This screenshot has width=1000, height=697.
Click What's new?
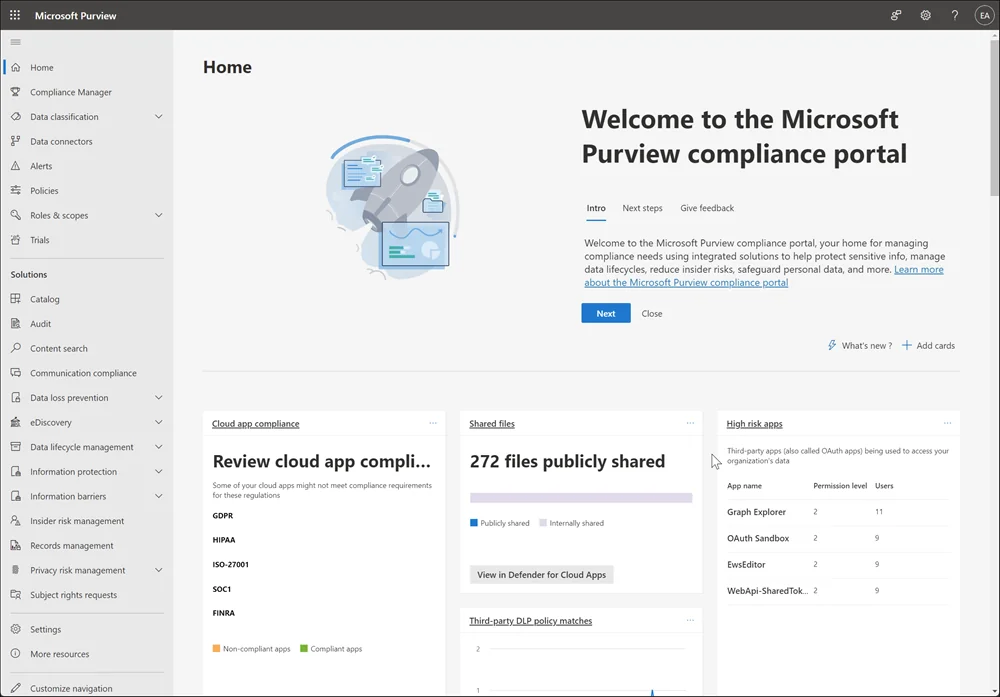click(860, 346)
